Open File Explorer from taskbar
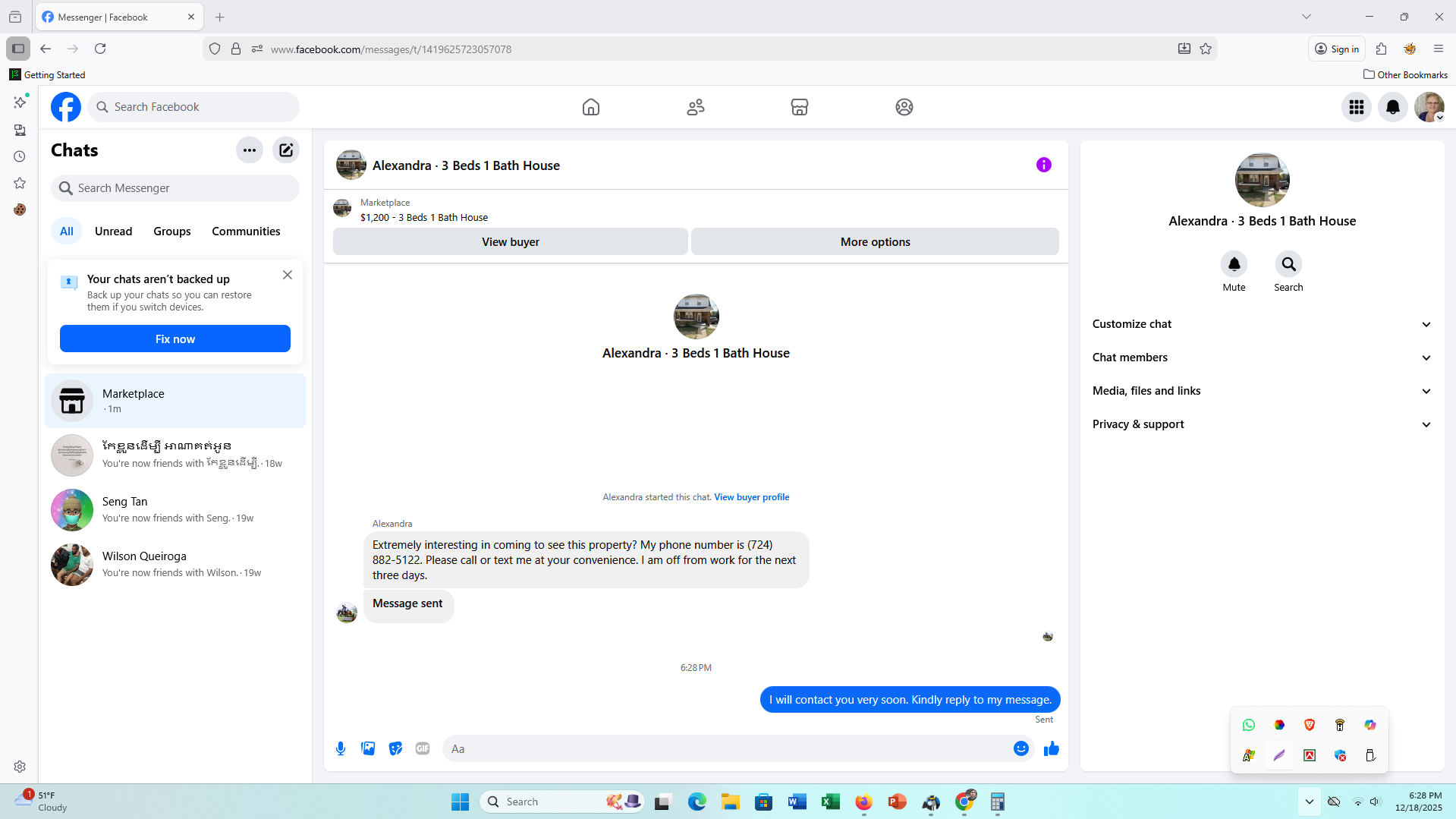1456x819 pixels. point(730,802)
